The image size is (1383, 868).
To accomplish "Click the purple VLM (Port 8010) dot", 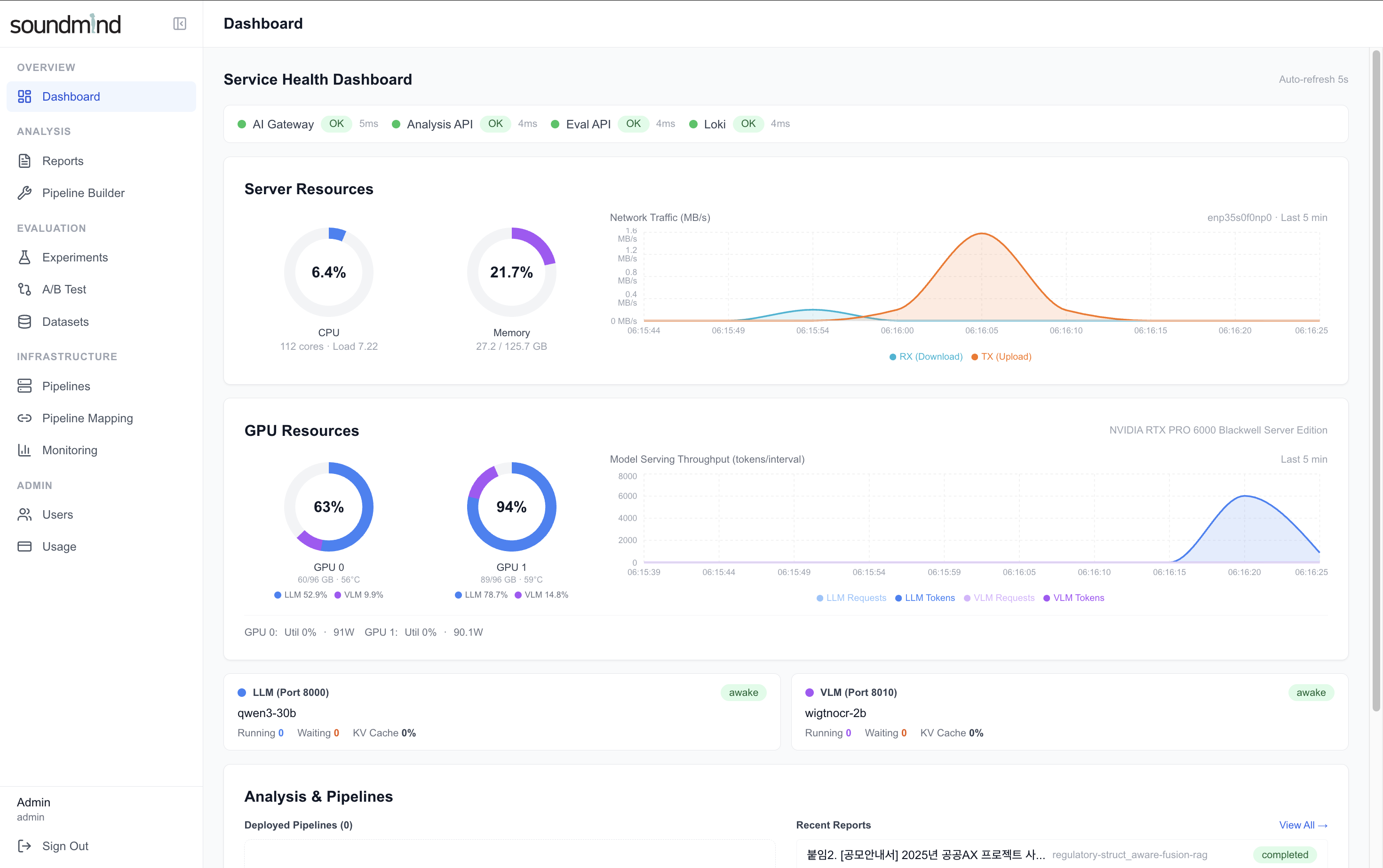I will coord(809,692).
